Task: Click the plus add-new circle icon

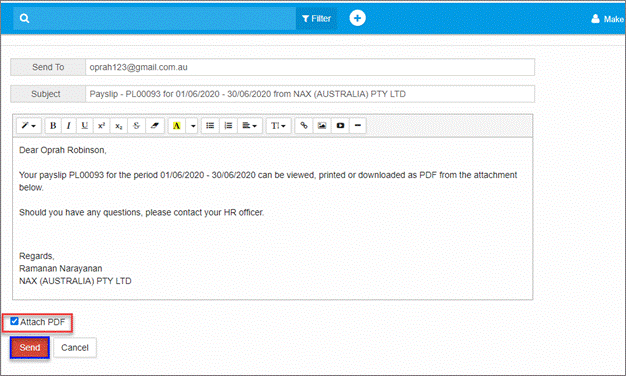Action: click(357, 18)
